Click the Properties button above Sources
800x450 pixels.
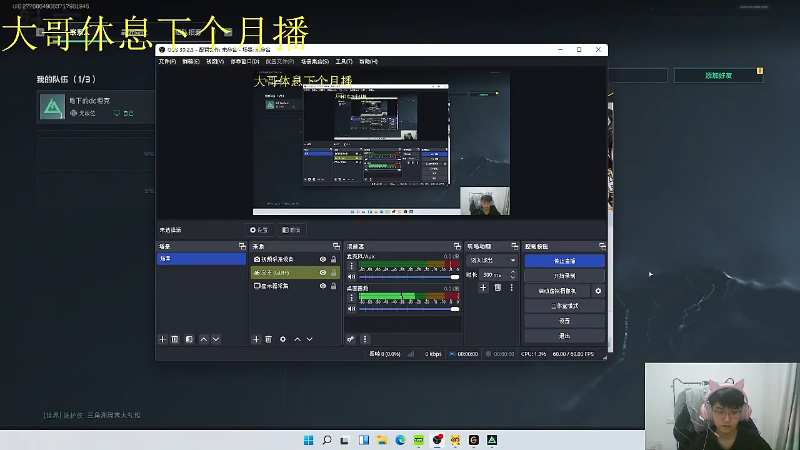pos(259,230)
